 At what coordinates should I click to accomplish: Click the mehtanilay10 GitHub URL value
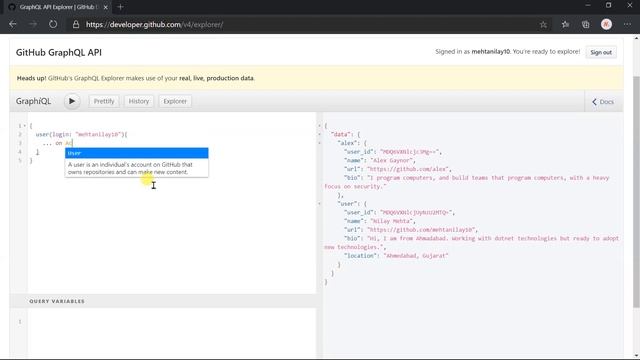421,230
